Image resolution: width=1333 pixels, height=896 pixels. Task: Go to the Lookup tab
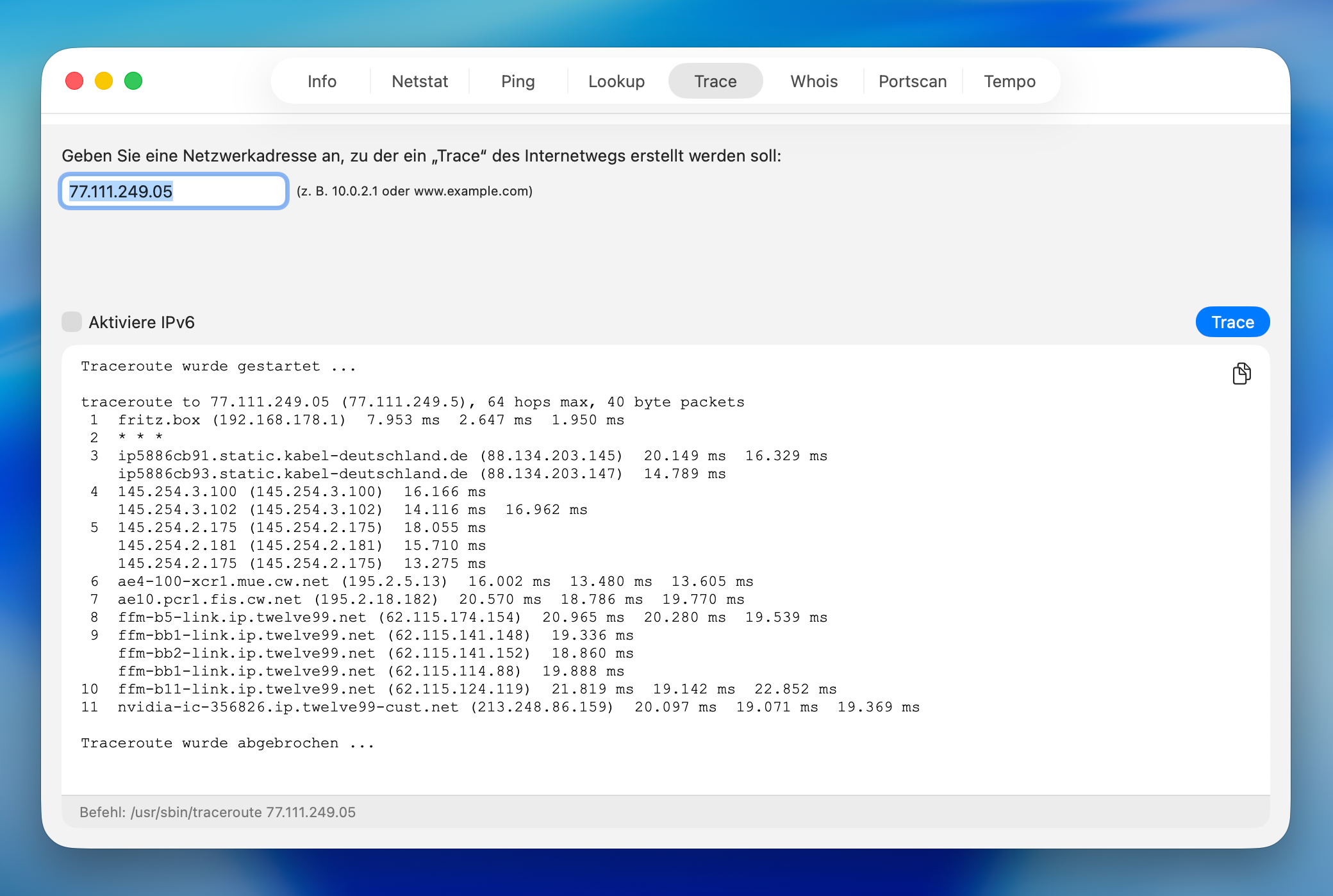617,81
